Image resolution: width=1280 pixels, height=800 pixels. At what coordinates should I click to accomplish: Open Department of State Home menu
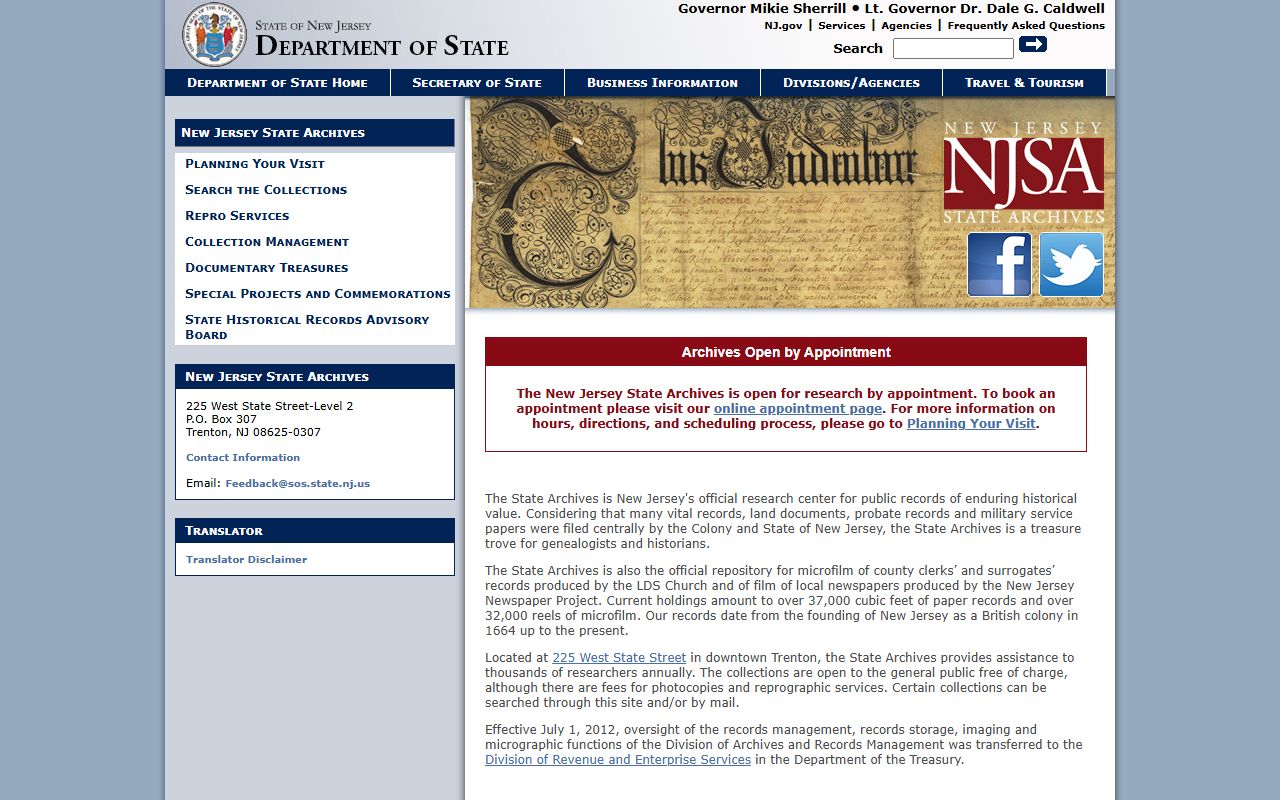tap(277, 83)
